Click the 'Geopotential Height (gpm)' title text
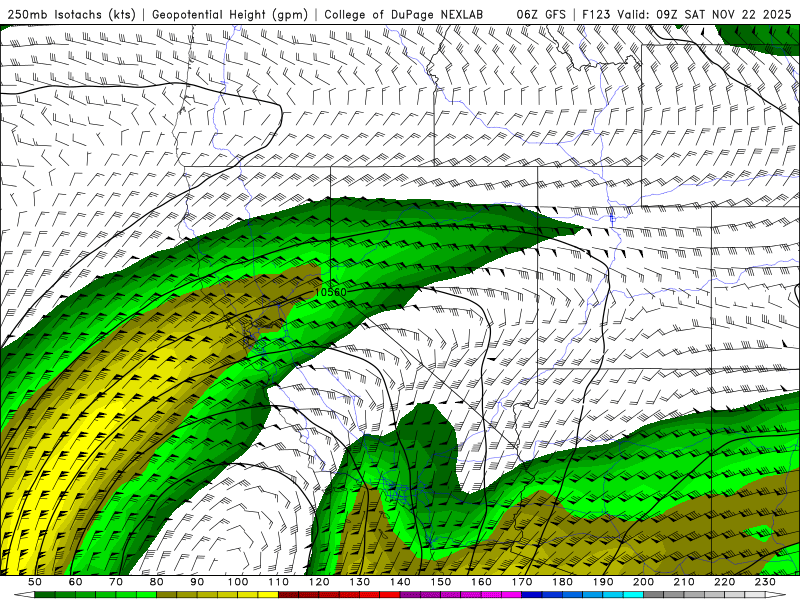Viewport: 800px width, 600px height. tap(230, 15)
